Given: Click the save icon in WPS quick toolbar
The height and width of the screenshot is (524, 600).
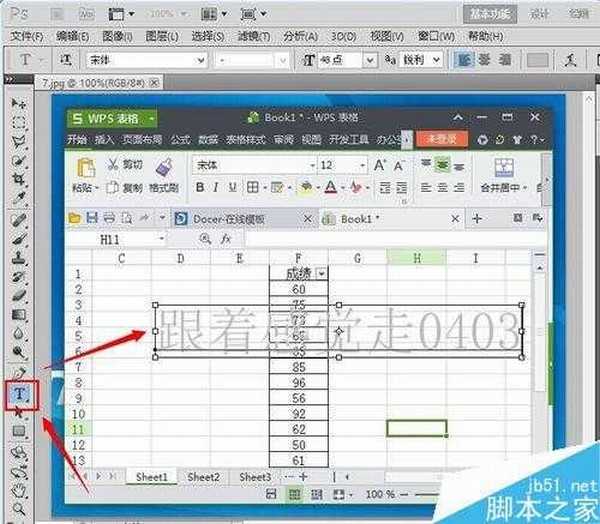Looking at the screenshot, I should tap(92, 218).
